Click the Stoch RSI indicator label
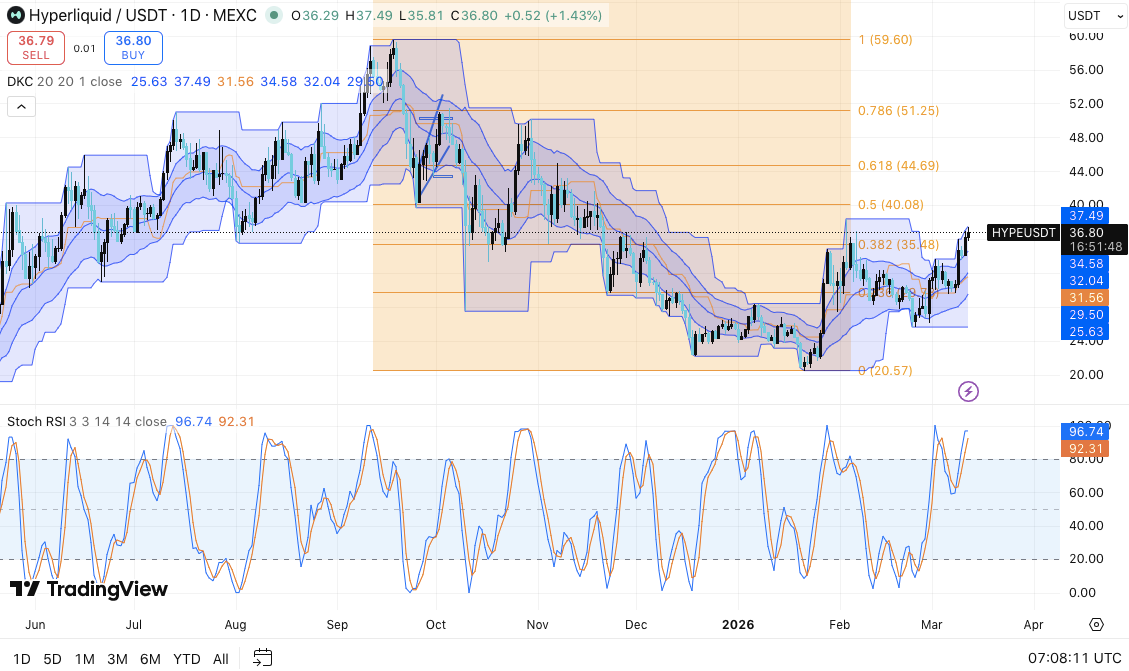This screenshot has width=1129, height=671. pos(36,422)
